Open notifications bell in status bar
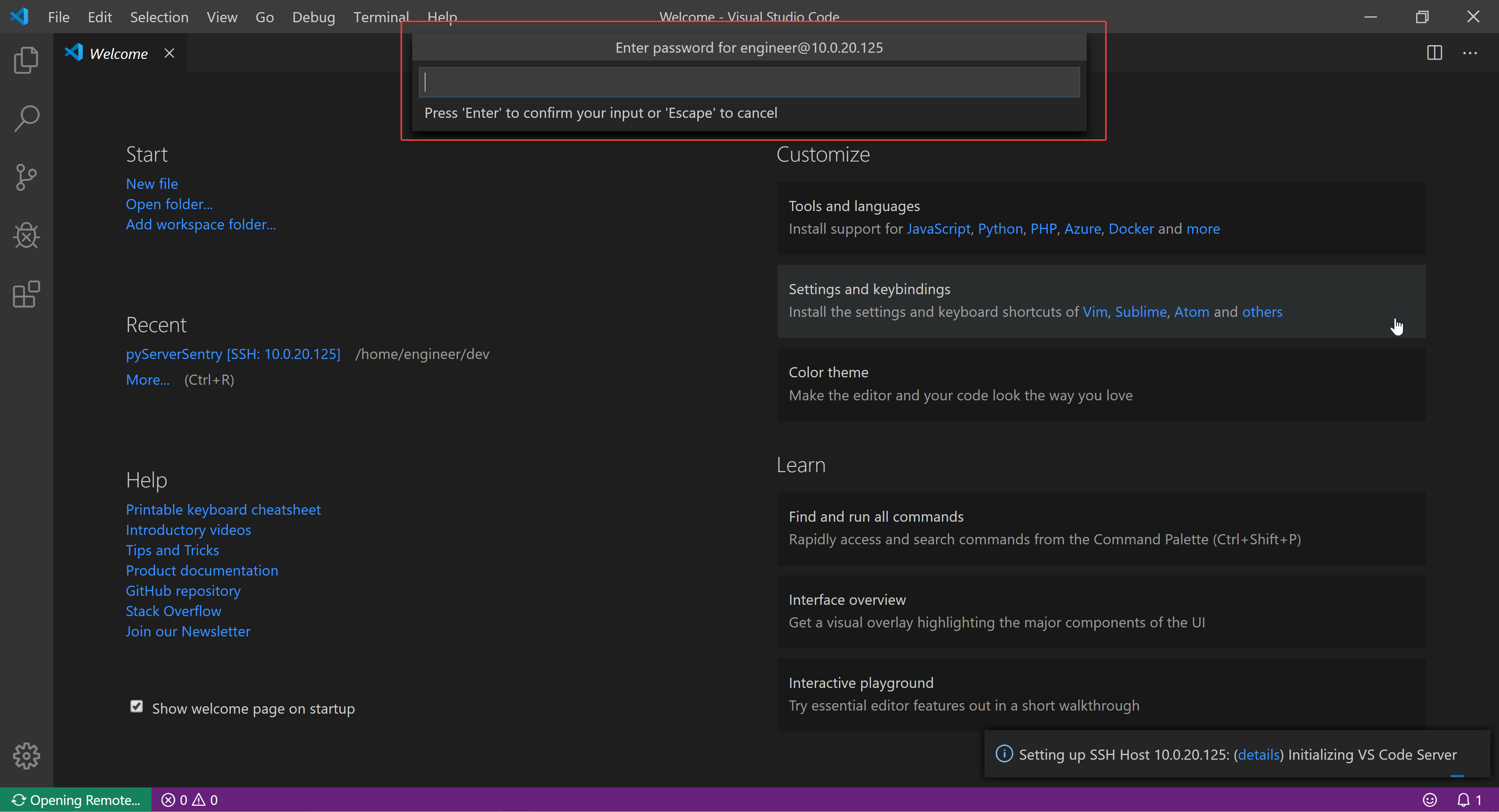 [1469, 800]
